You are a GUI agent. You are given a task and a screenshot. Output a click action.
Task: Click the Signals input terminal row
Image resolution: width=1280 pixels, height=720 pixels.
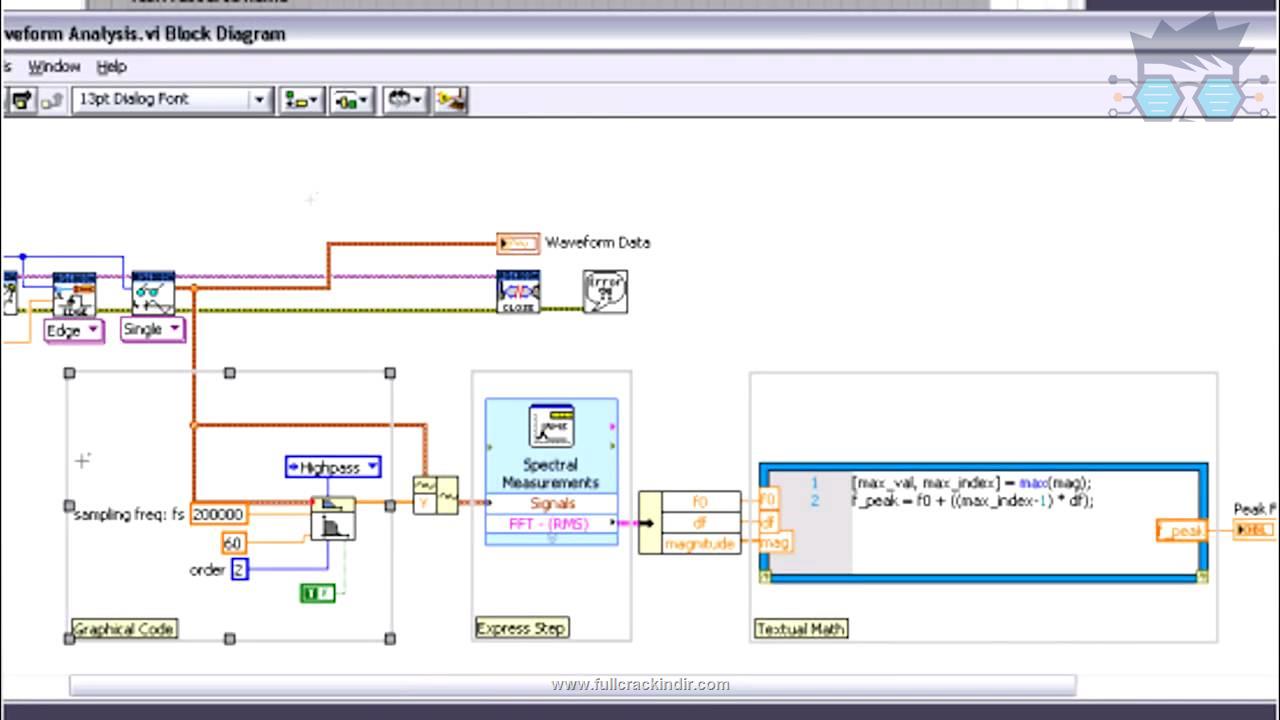pos(551,504)
